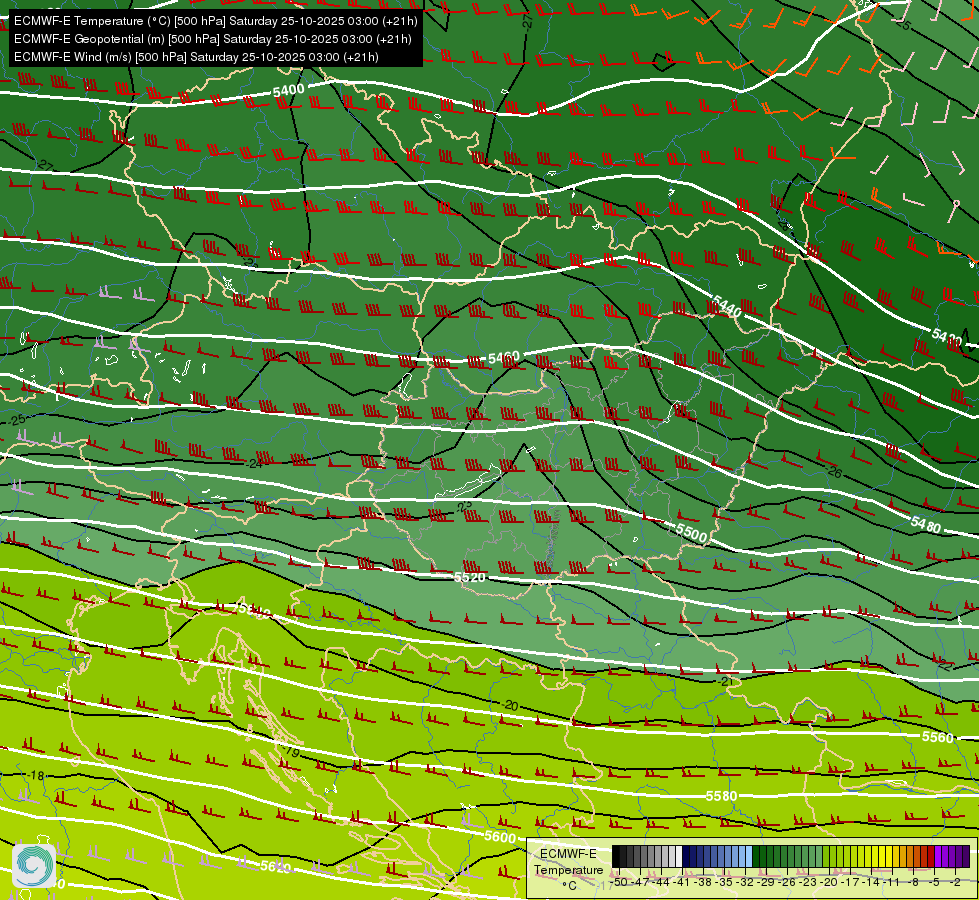The height and width of the screenshot is (900, 979).
Task: Select the 5580 geopotential contour label
Action: point(722,796)
